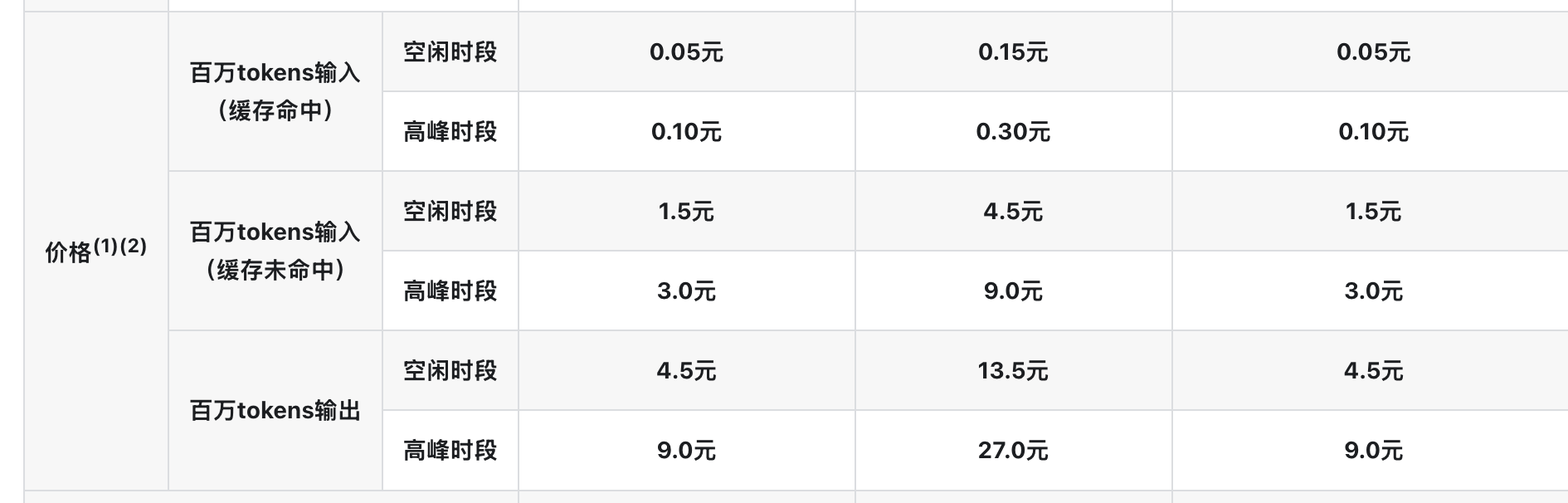This screenshot has width=1568, height=503.
Task: Click 高峰时段 in the cache-hit row
Action: [450, 131]
